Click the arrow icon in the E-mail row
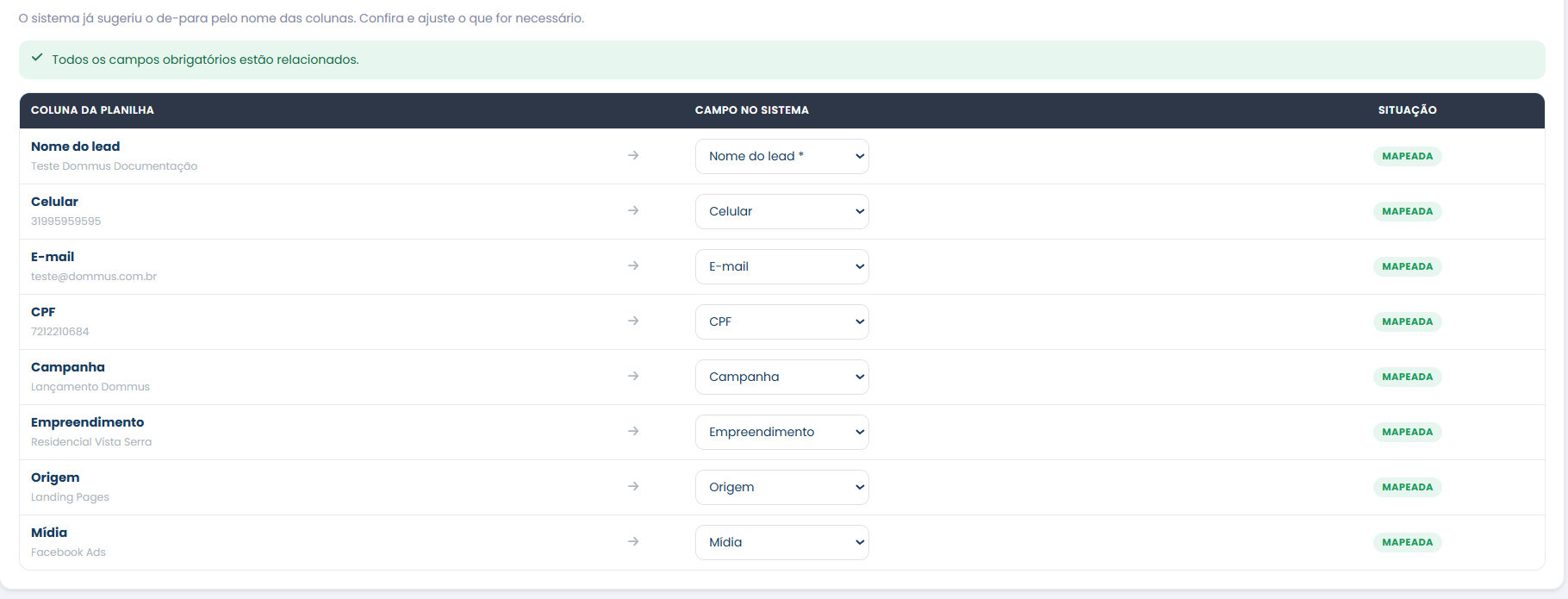The height and width of the screenshot is (599, 1568). click(x=633, y=265)
